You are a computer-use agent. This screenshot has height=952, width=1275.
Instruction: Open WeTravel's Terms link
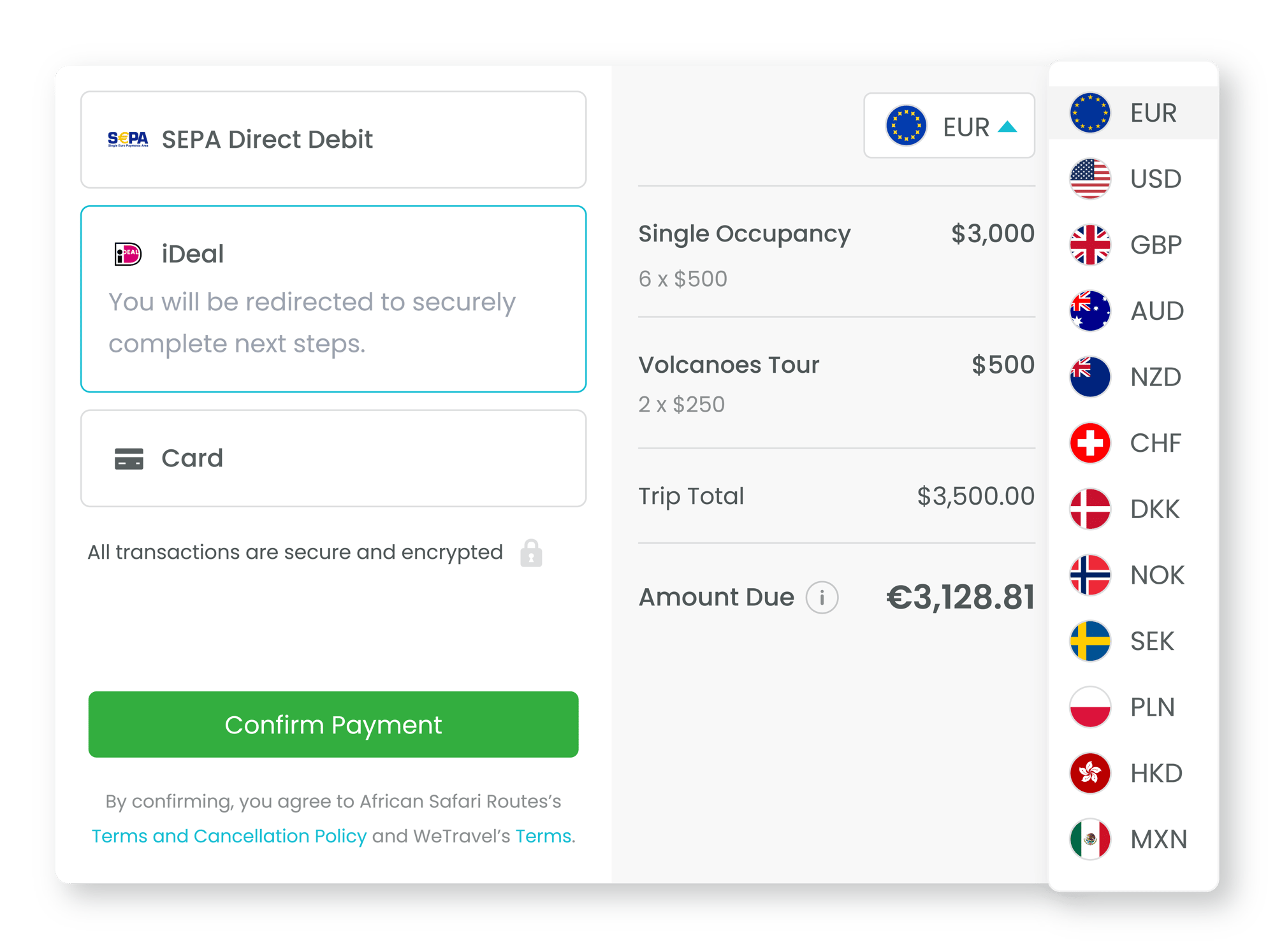(x=543, y=836)
